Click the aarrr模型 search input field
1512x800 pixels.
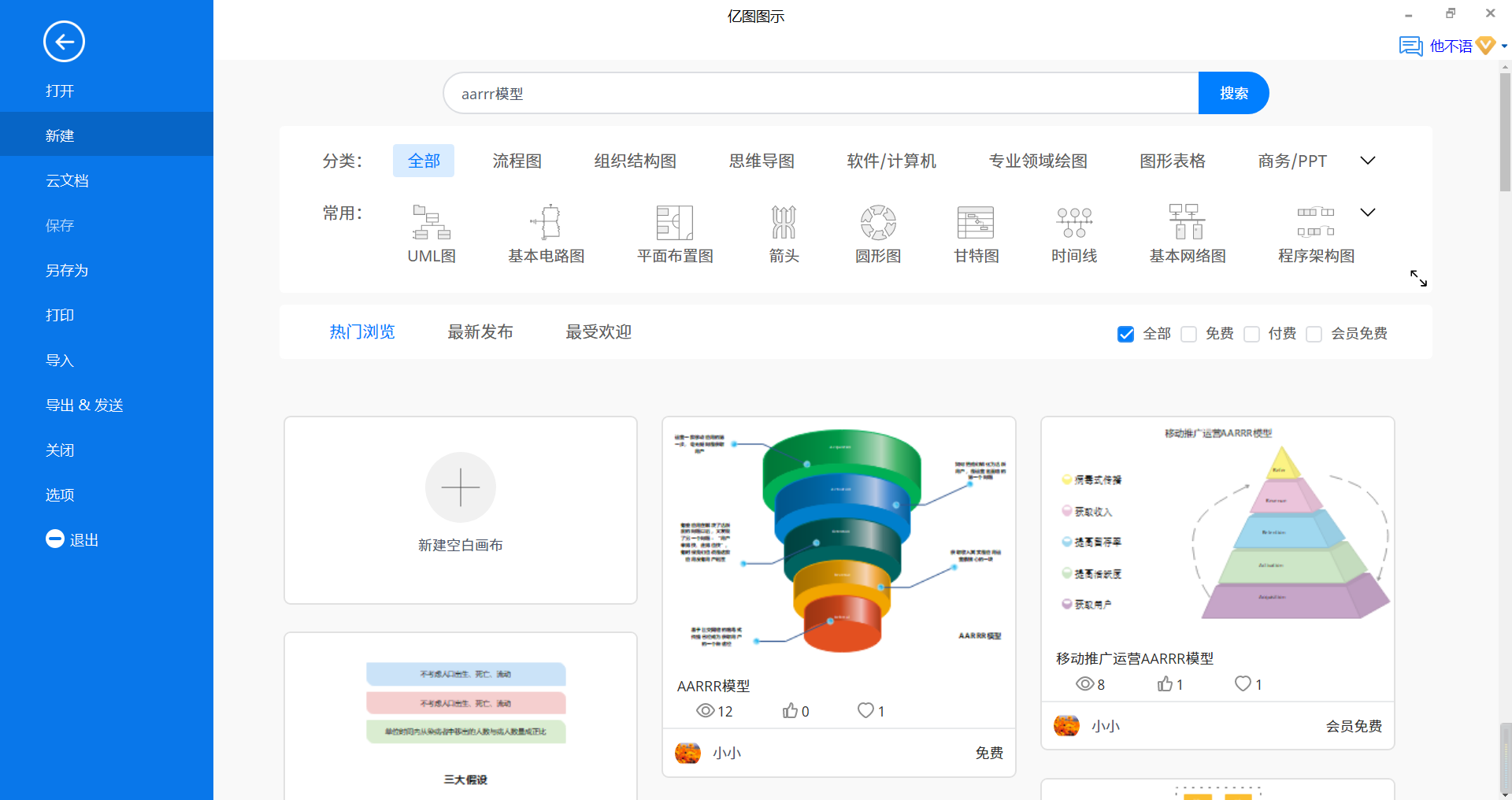point(821,93)
